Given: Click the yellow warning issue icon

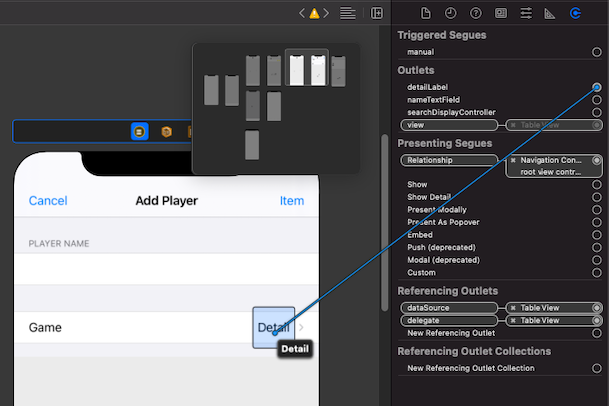Looking at the screenshot, I should point(314,14).
